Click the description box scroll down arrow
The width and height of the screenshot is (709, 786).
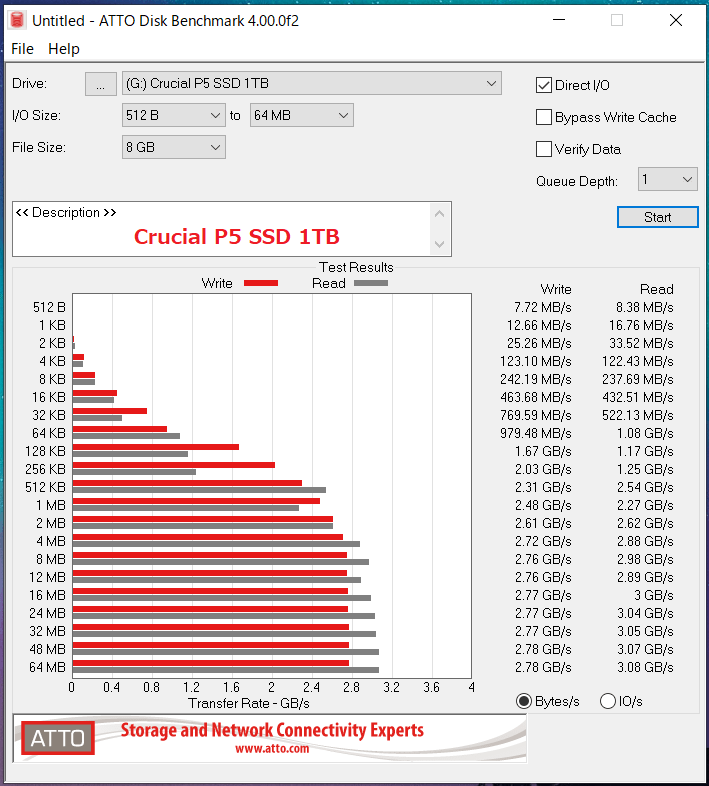click(x=440, y=244)
